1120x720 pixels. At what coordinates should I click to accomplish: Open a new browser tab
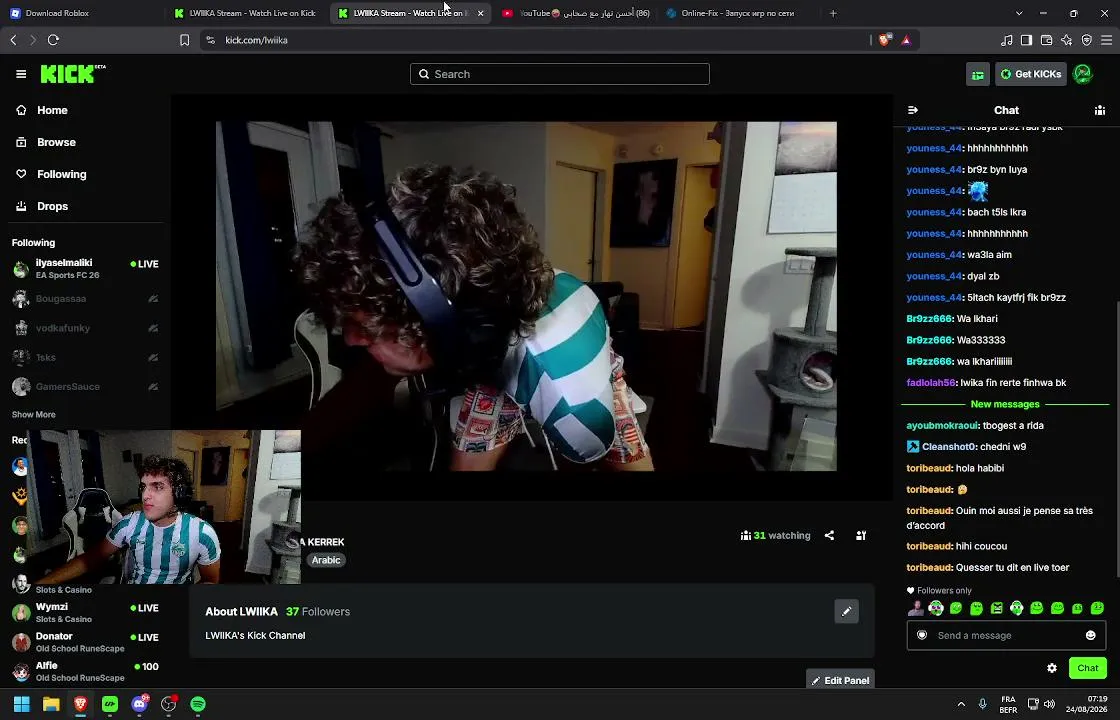(x=833, y=13)
